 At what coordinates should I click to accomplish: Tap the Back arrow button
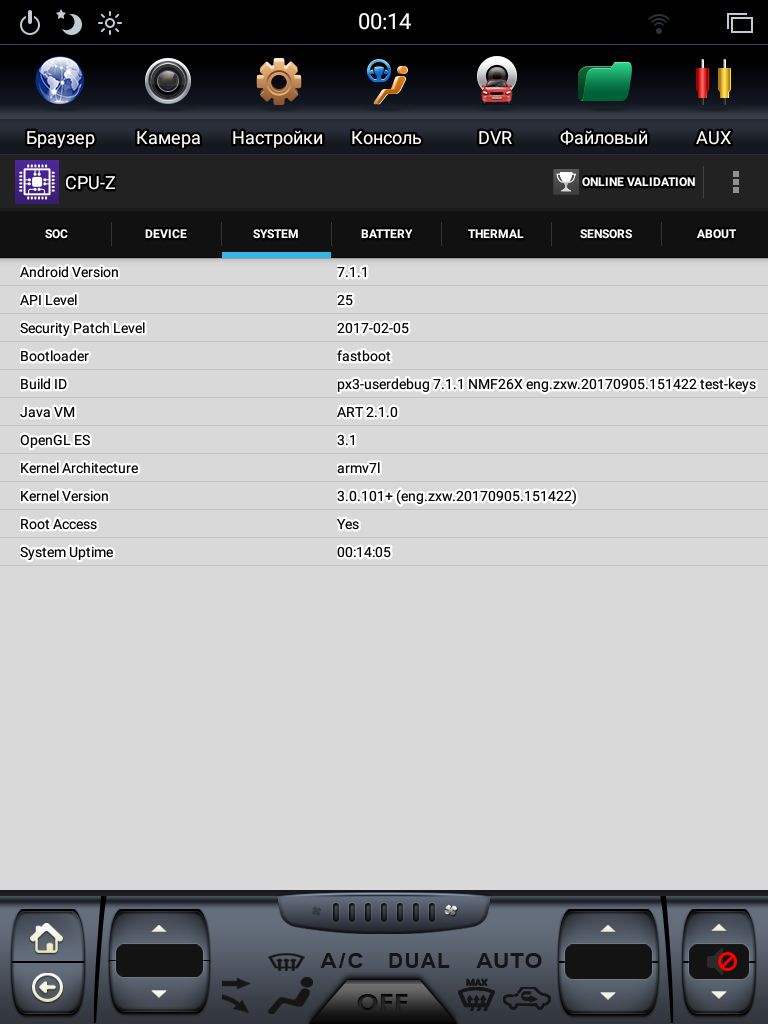pyautogui.click(x=47, y=988)
